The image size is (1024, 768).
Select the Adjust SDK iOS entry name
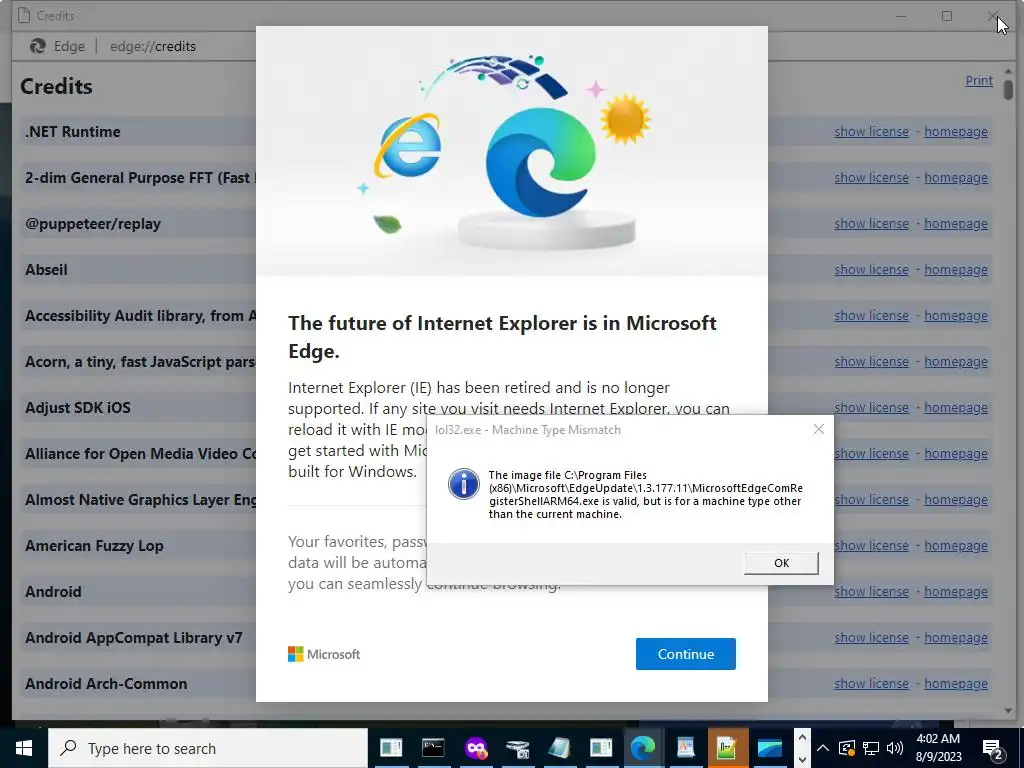(78, 408)
